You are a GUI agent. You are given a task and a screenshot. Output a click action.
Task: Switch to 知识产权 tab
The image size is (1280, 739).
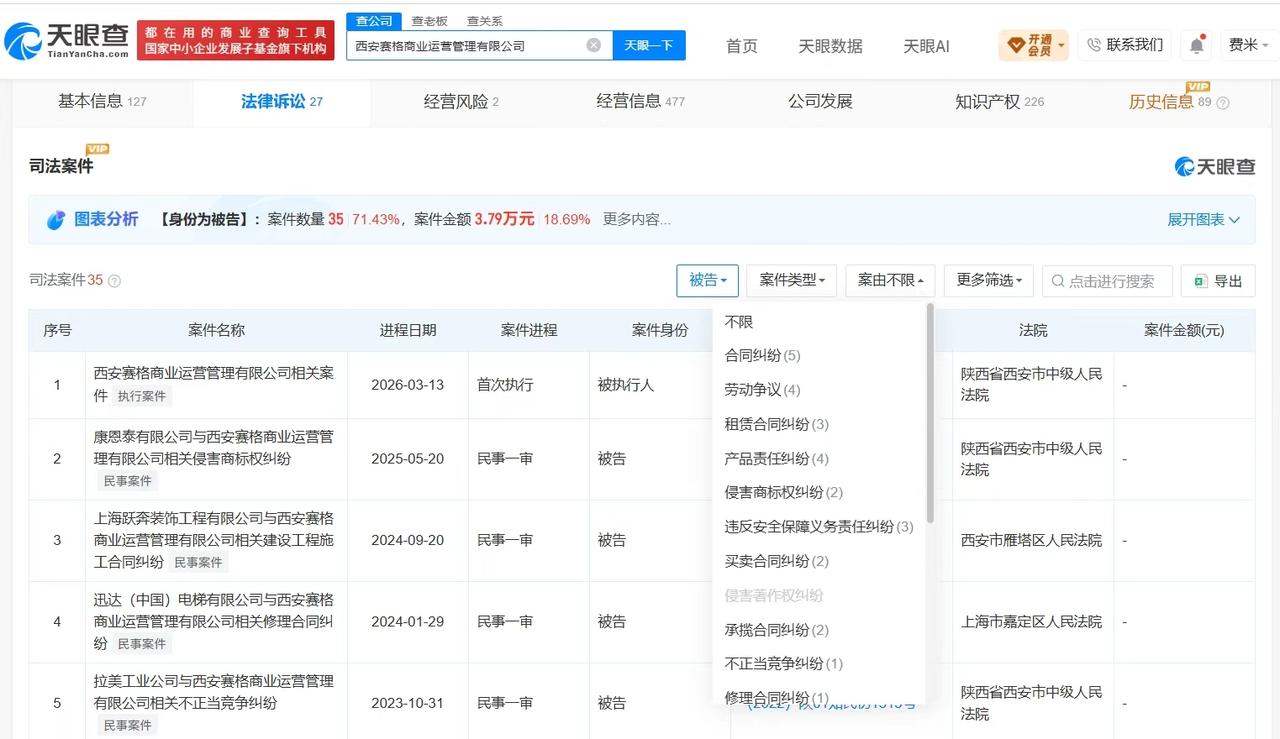pyautogui.click(x=1000, y=101)
